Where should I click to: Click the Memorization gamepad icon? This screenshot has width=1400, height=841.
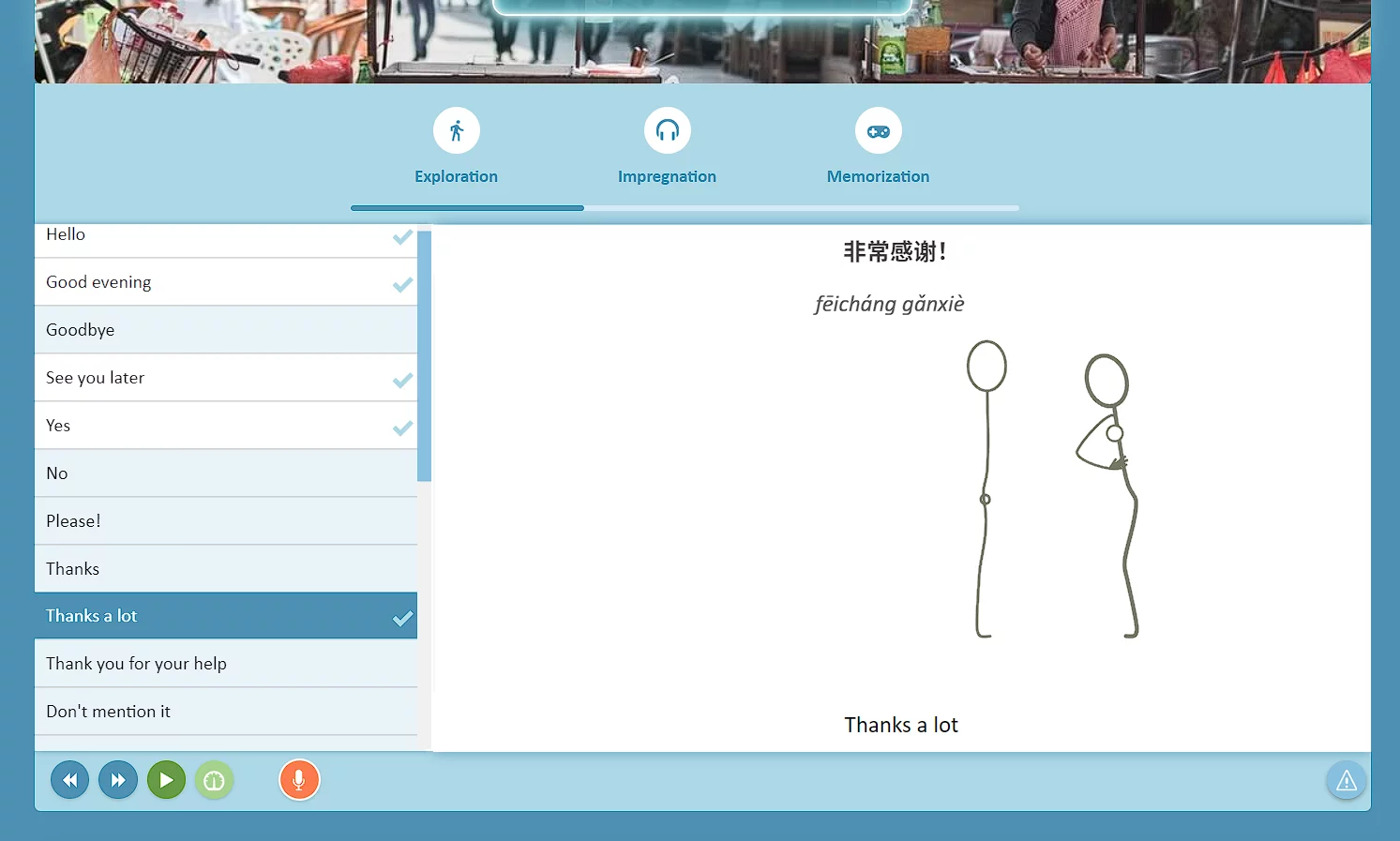point(878,131)
